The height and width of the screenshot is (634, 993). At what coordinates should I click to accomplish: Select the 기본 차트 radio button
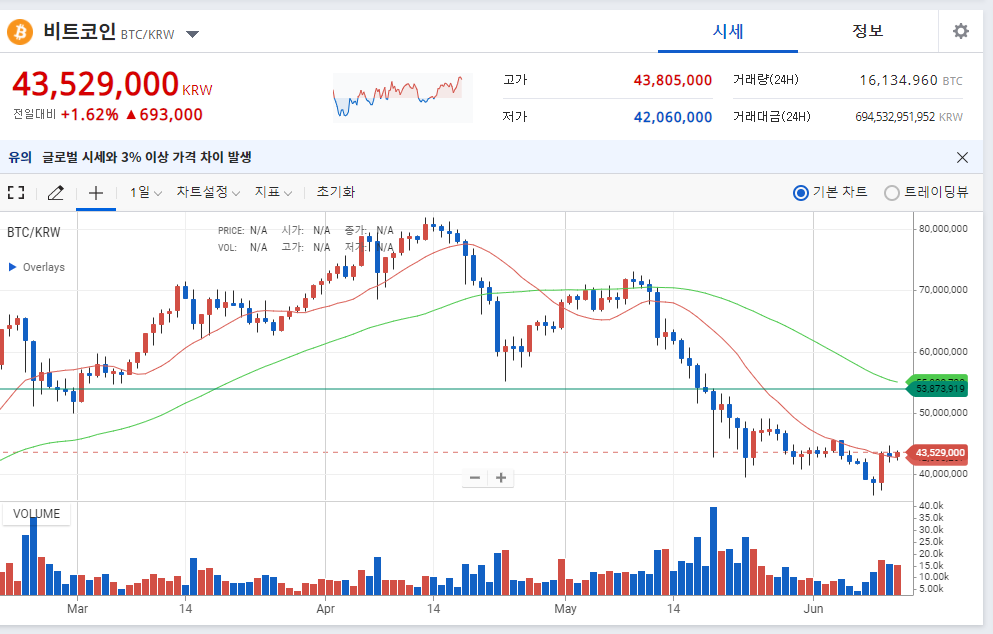(800, 193)
